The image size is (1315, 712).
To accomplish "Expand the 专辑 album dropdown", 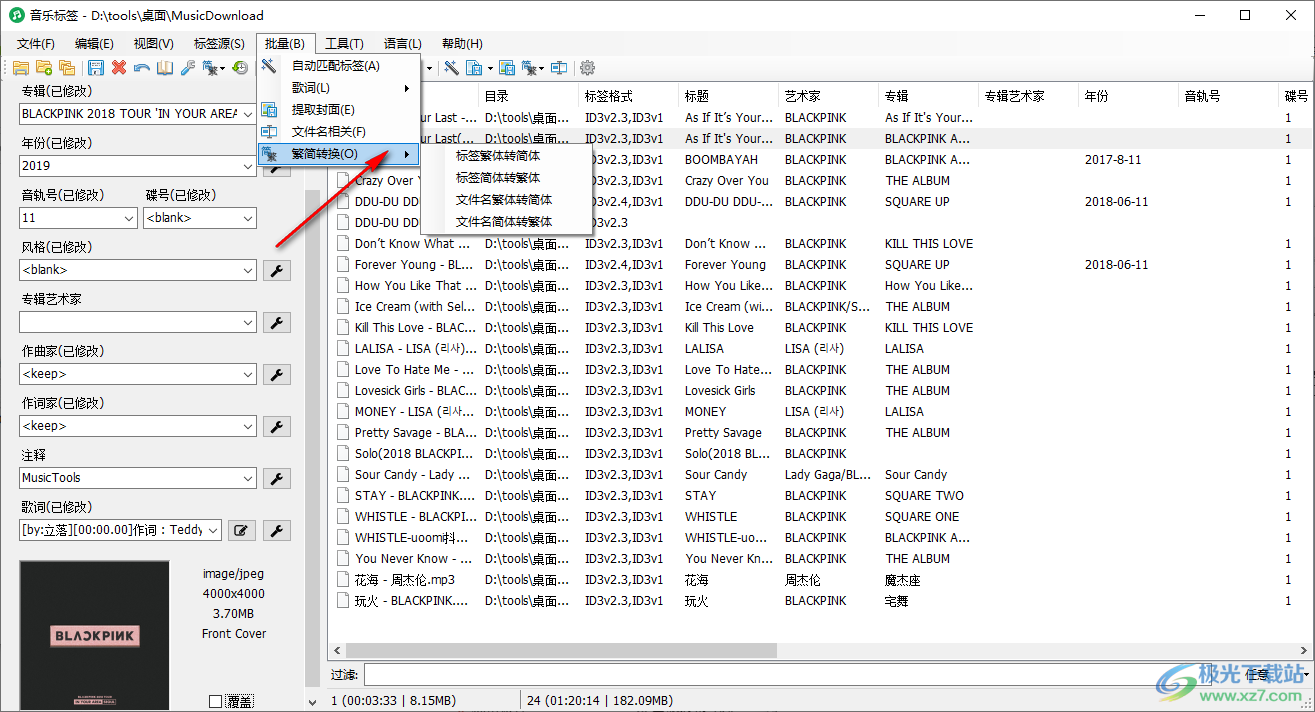I will click(x=247, y=114).
